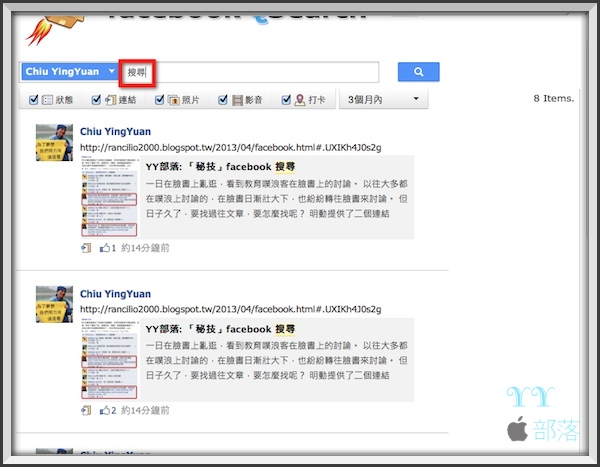Open Chiu YingYuan name on second post
This screenshot has width=600, height=467.
coord(115,294)
